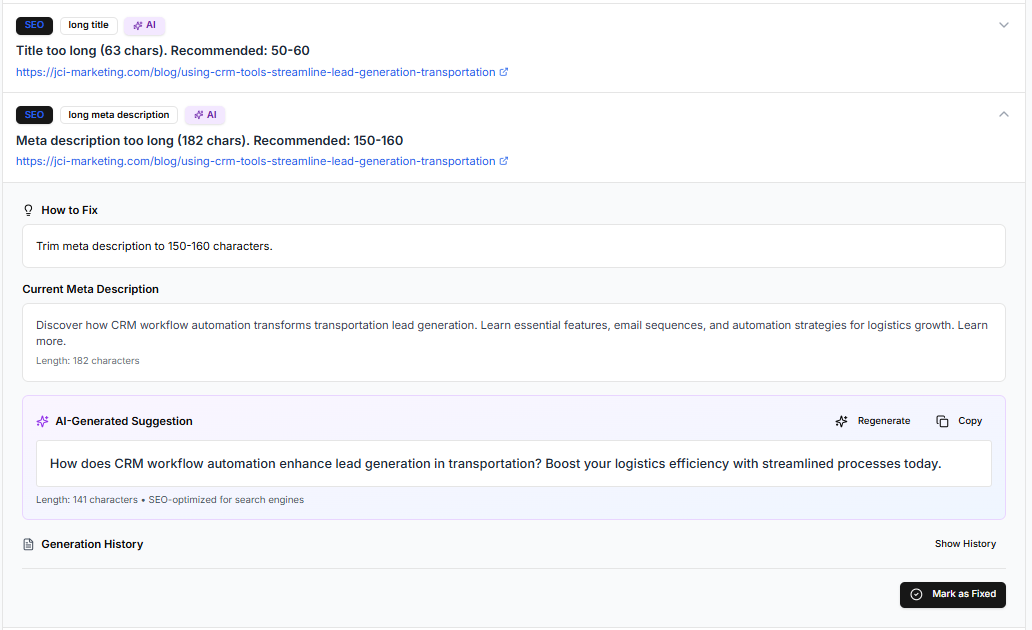Viewport: 1032px width, 630px height.
Task: Click the lightbulb icon next to How to Fix
Action: click(x=29, y=210)
